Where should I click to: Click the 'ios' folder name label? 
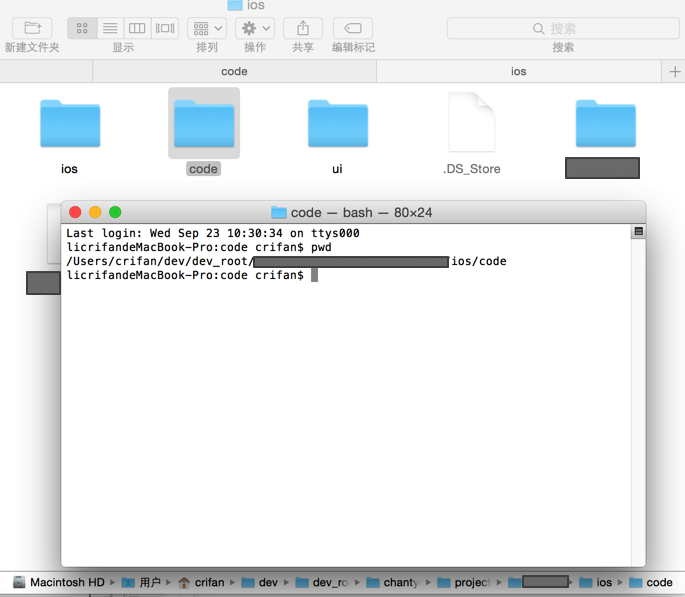click(x=69, y=169)
